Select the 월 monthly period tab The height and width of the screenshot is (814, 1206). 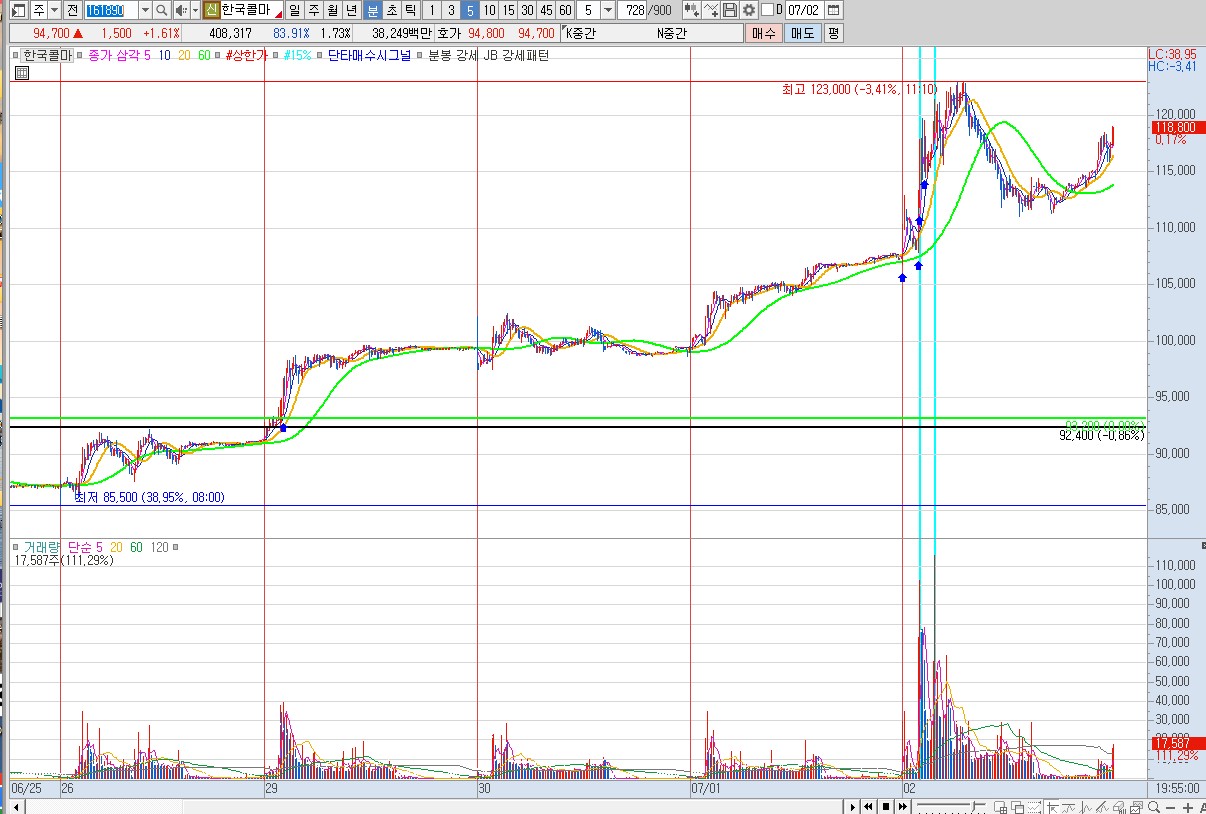coord(332,10)
